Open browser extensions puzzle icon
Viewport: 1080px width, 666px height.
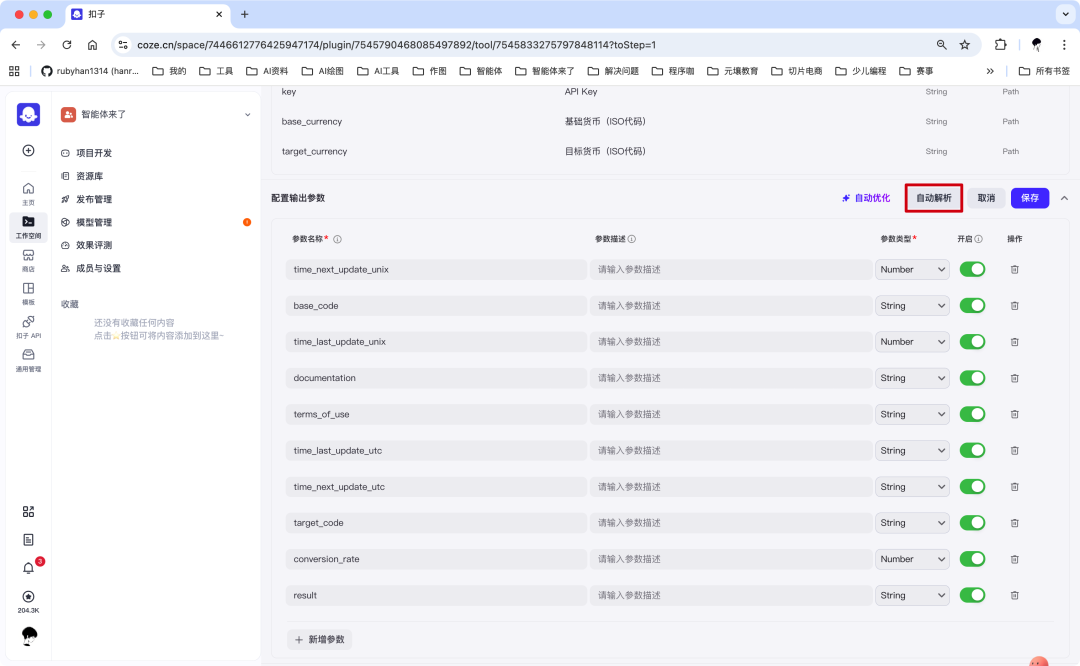click(1001, 45)
